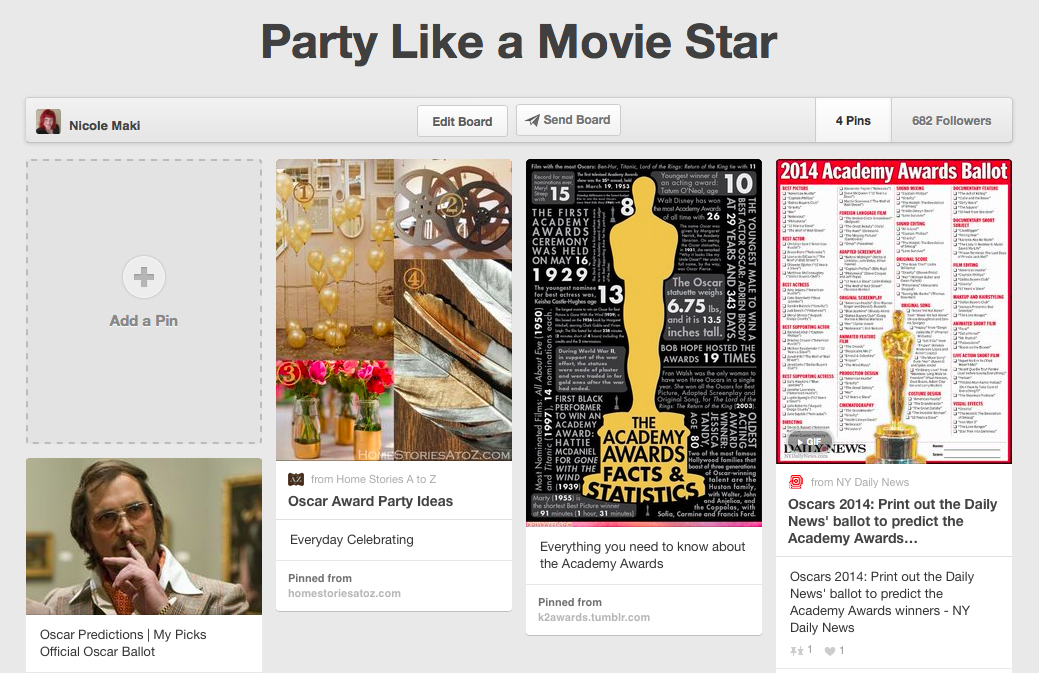This screenshot has width=1039, height=673.
Task: Click the paper plane icon on Send Board
Action: (532, 120)
